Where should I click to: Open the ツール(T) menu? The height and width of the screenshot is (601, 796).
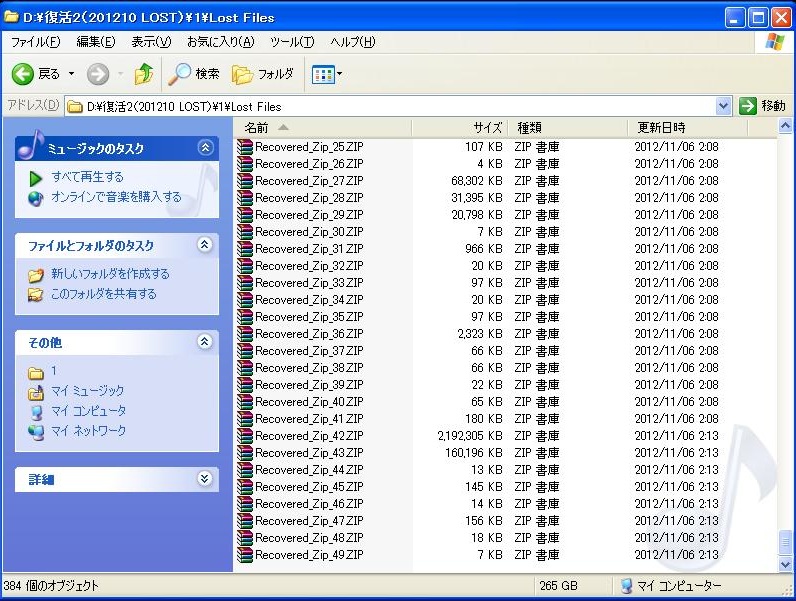292,42
